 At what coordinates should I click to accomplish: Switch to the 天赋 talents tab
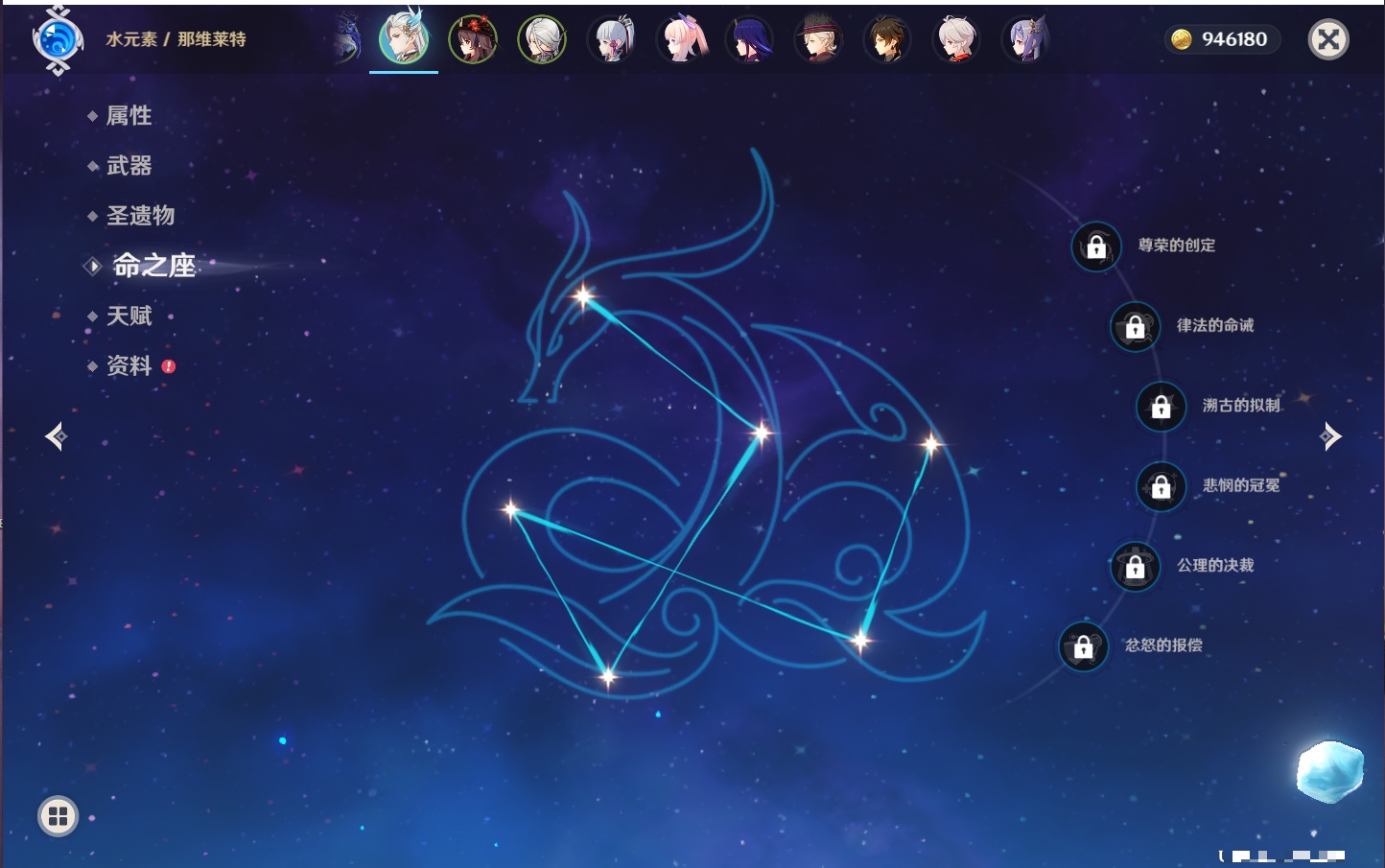coord(129,316)
